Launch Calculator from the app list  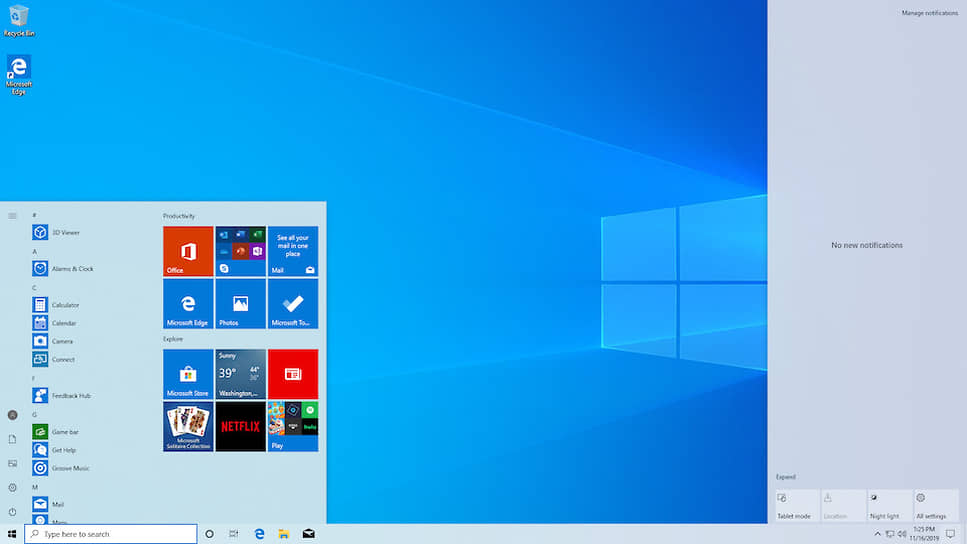click(x=65, y=305)
